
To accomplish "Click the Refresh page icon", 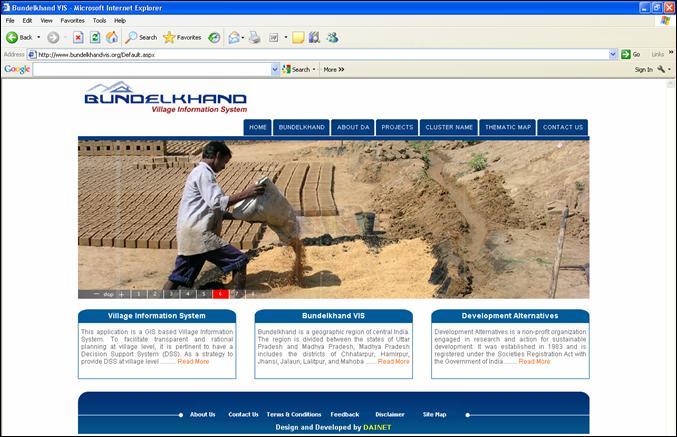I will (x=95, y=38).
